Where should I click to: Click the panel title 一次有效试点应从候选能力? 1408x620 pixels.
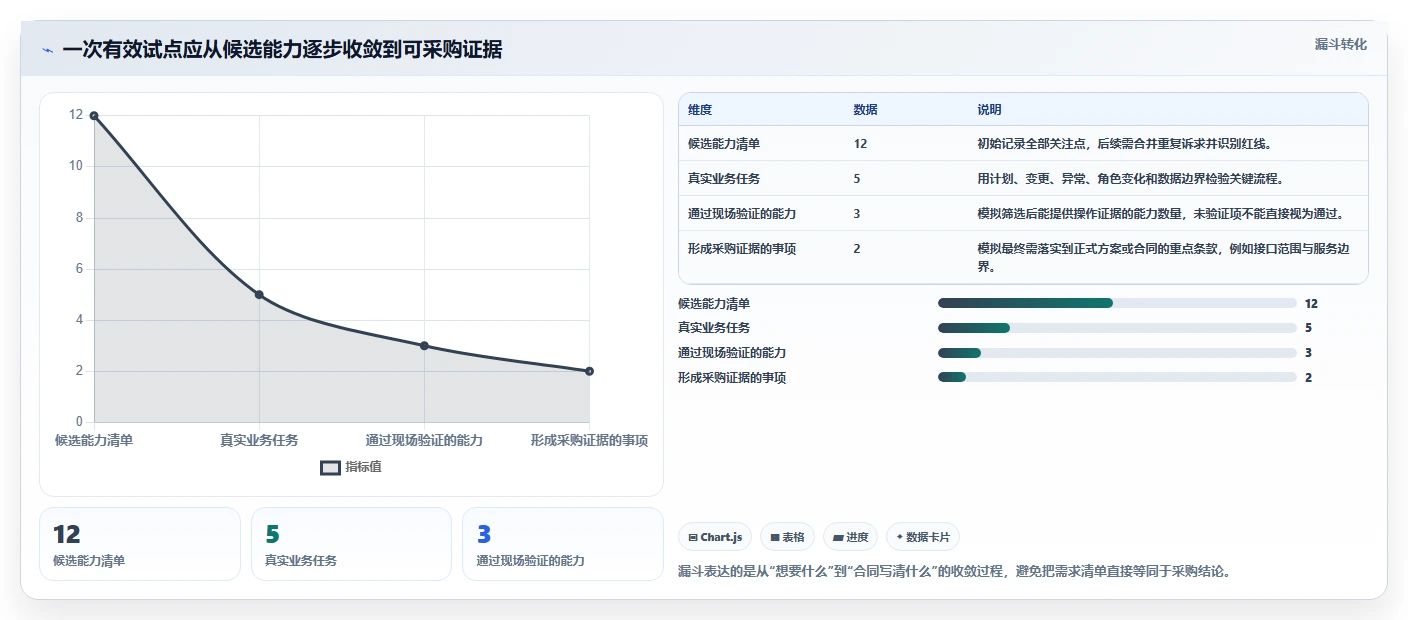pyautogui.click(x=282, y=50)
